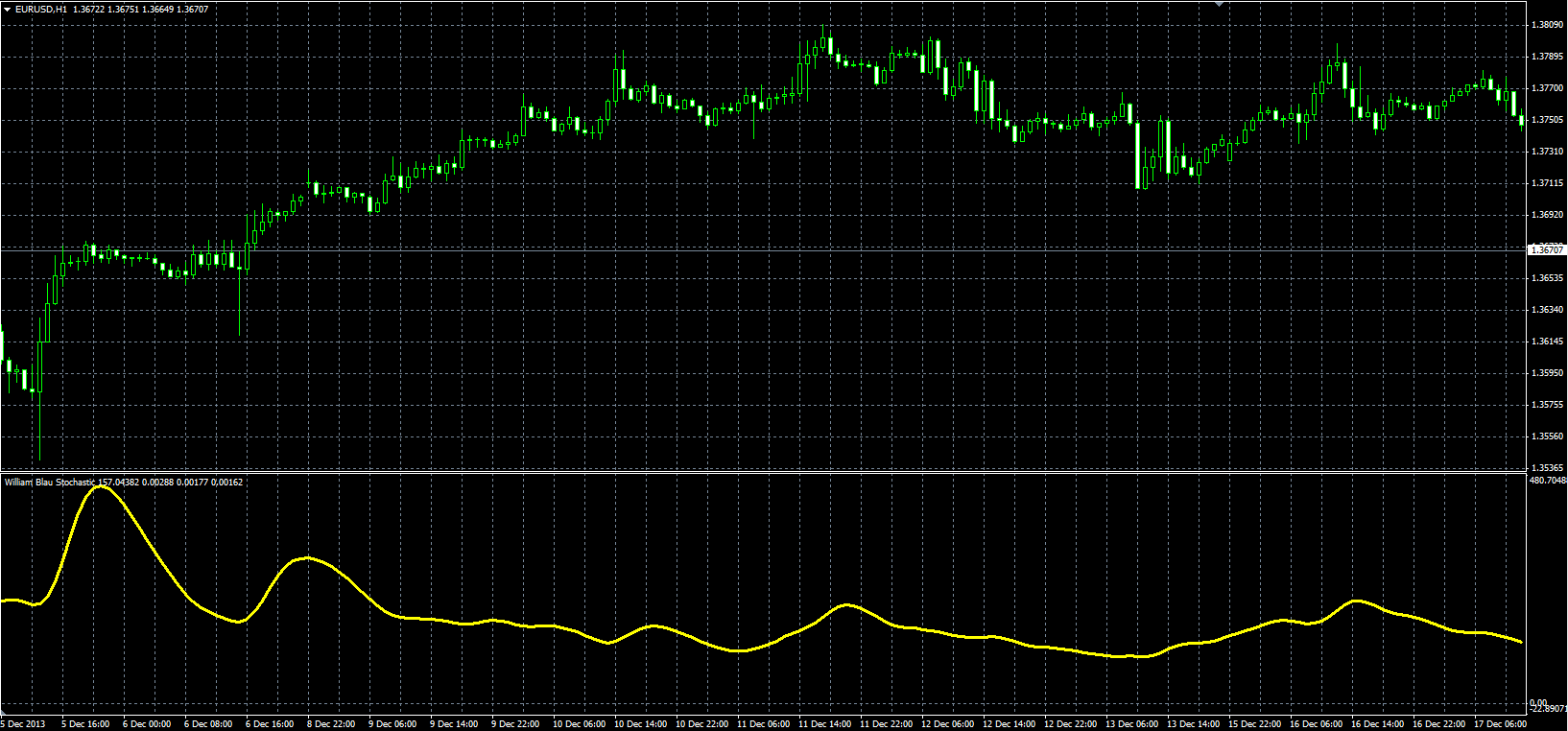Click the 17 Dec 06:00 time label
This screenshot has width=1568, height=731.
(x=1500, y=724)
